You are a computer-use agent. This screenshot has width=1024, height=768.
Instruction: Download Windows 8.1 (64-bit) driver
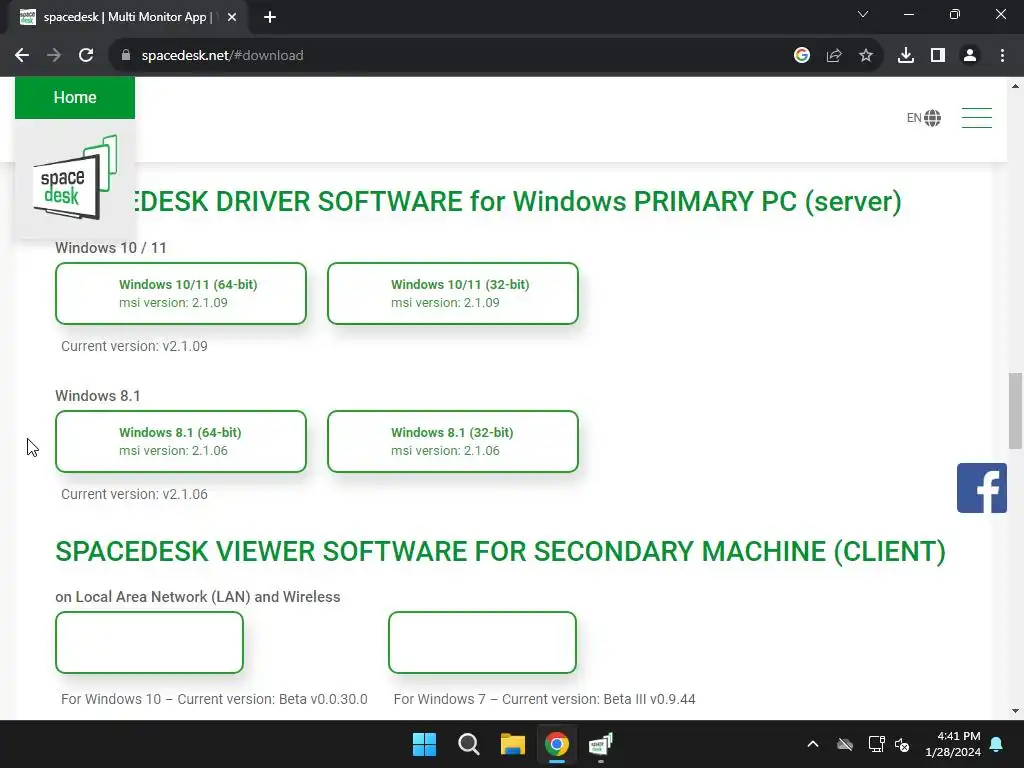pyautogui.click(x=181, y=441)
